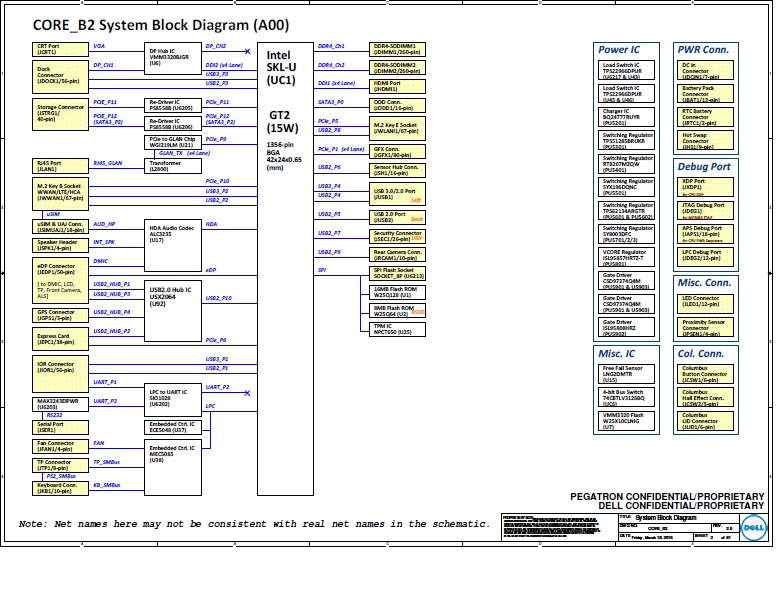The height and width of the screenshot is (601, 779).
Task: Click the RJ45_GLAN net label
Action: 108,162
